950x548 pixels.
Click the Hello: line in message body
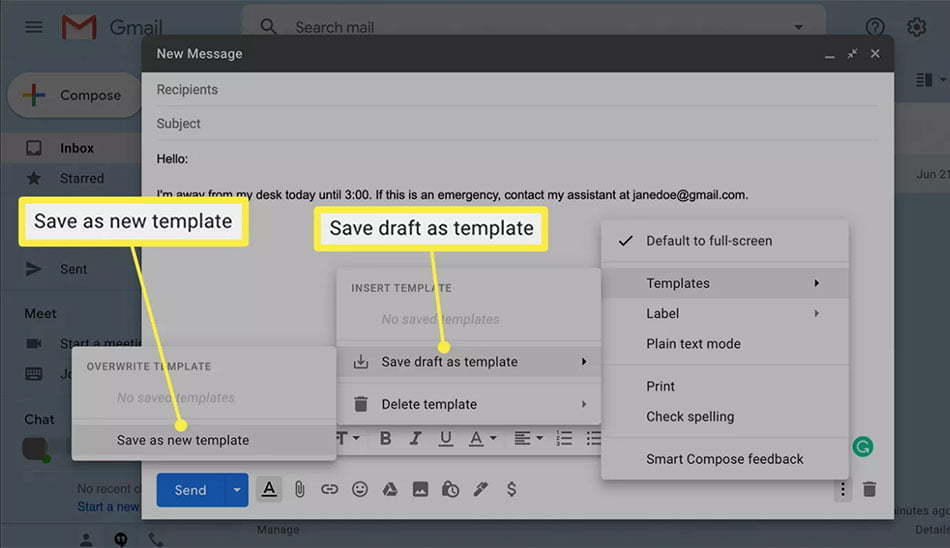point(172,159)
